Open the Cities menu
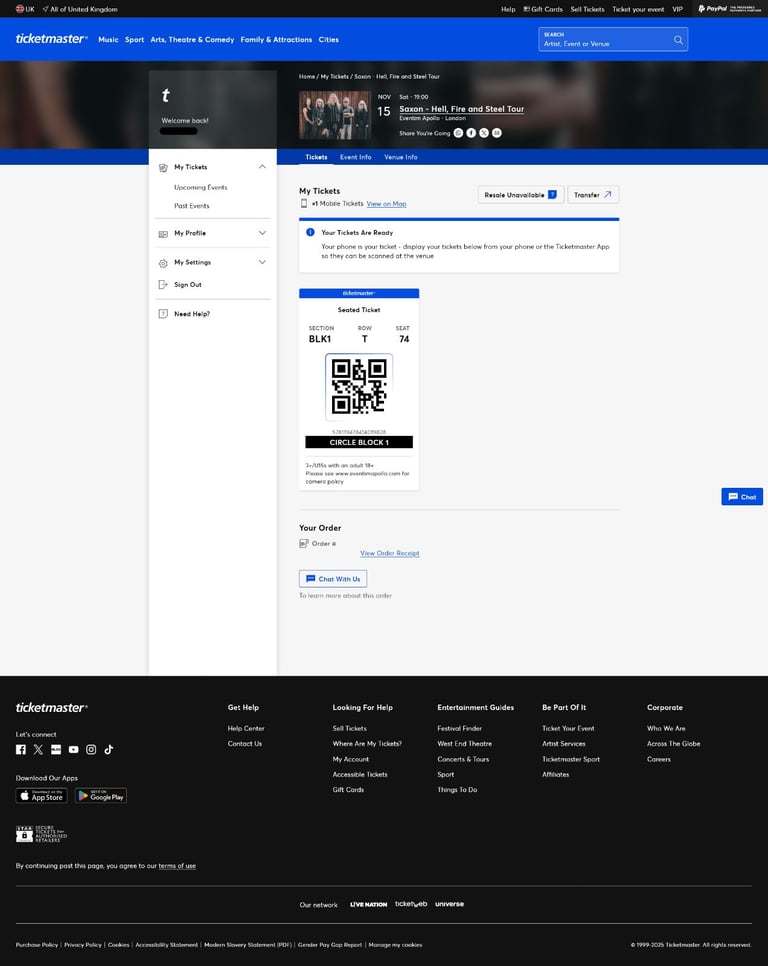Screen dimensions: 768x966 [x=328, y=39]
